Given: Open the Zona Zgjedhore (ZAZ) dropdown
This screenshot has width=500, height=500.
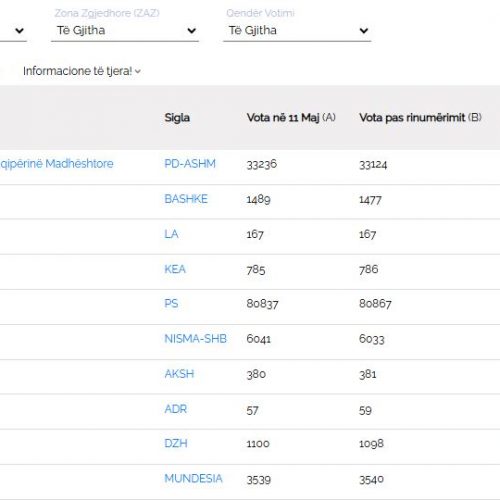Looking at the screenshot, I should pyautogui.click(x=125, y=31).
